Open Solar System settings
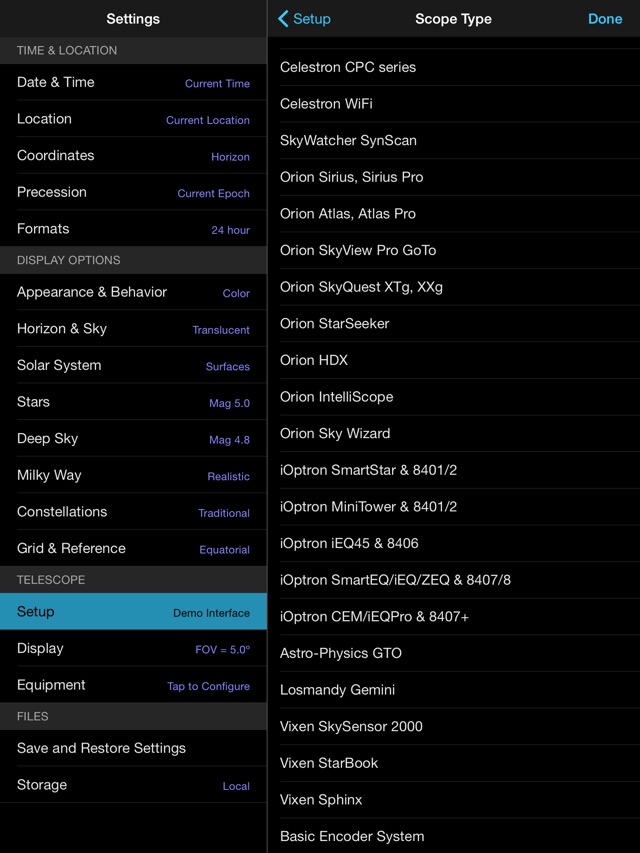 [x=133, y=365]
